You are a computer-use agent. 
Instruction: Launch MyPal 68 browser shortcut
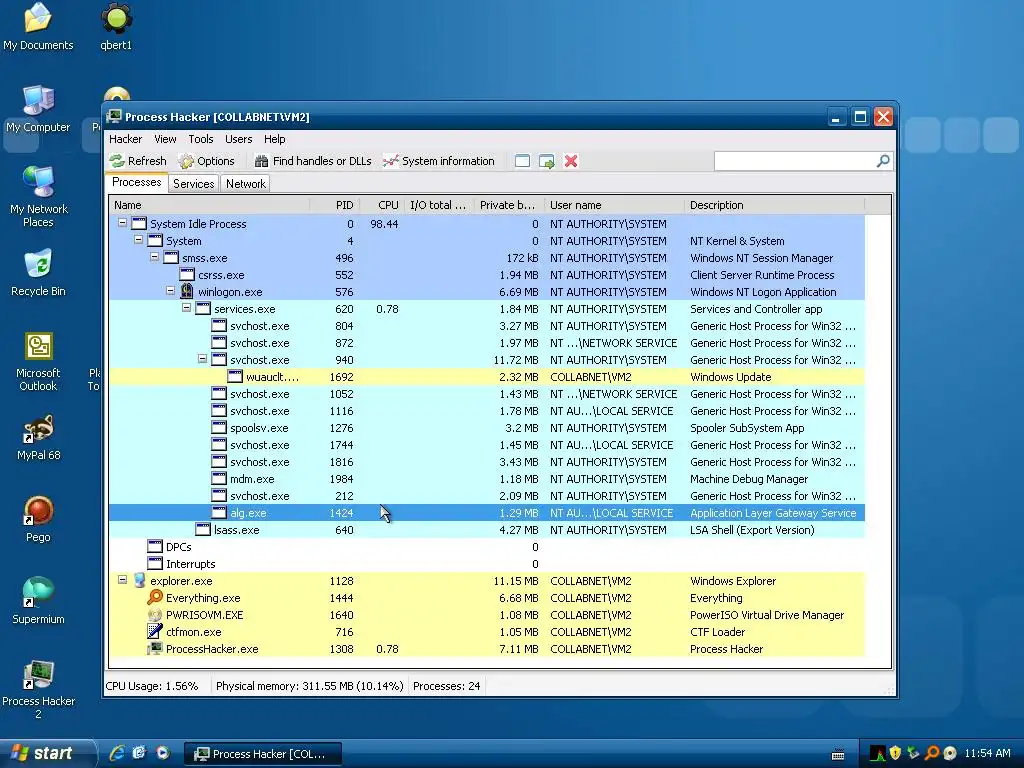point(38,437)
